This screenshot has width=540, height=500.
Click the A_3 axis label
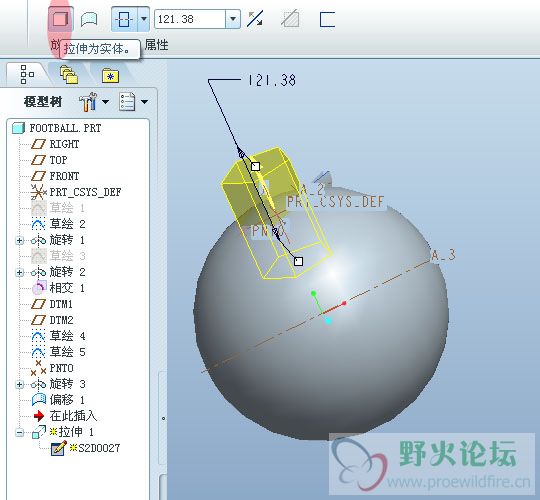444,255
